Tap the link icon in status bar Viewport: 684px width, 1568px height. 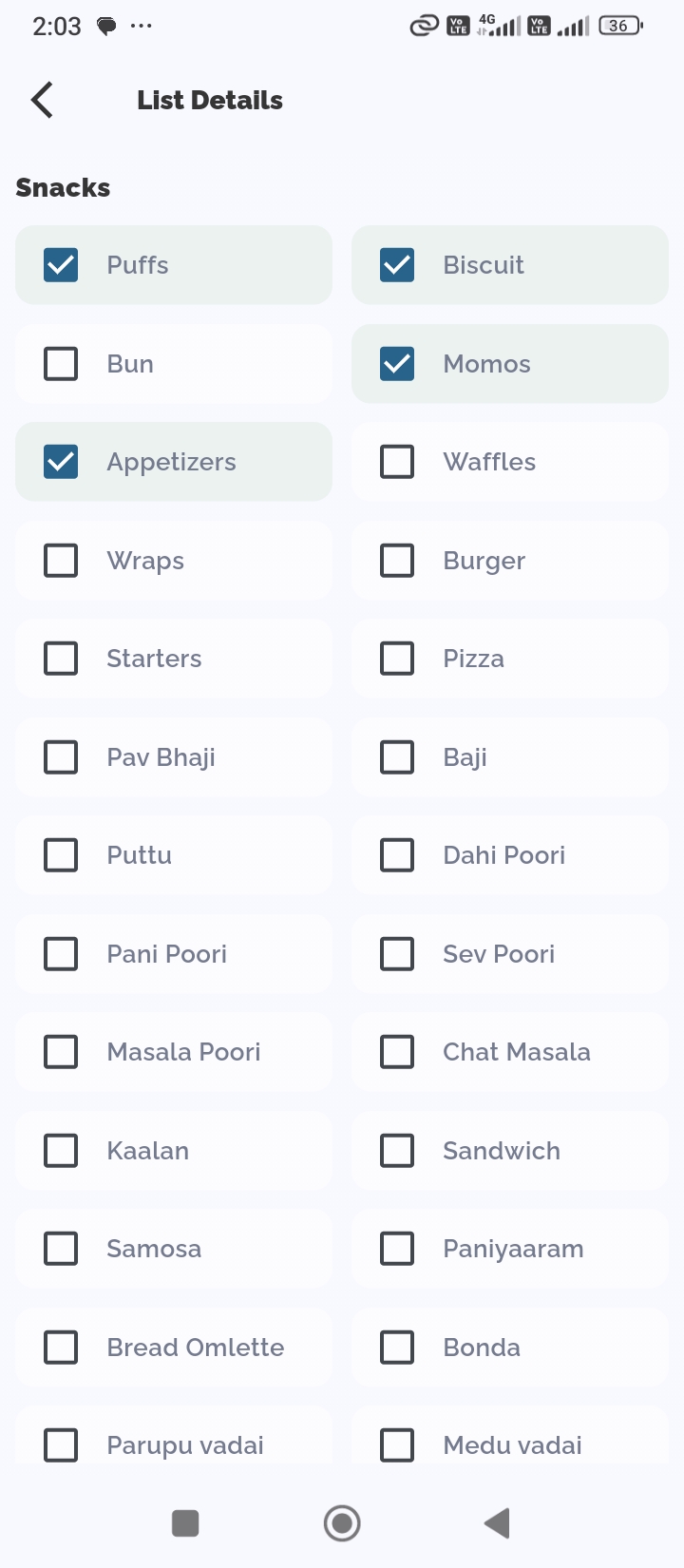(x=424, y=26)
